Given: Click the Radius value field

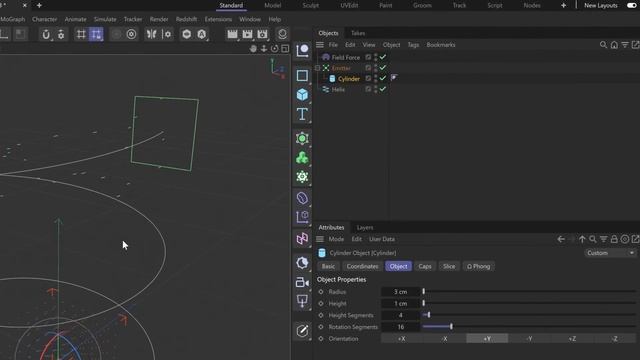Looking at the screenshot, I should click(400, 292).
